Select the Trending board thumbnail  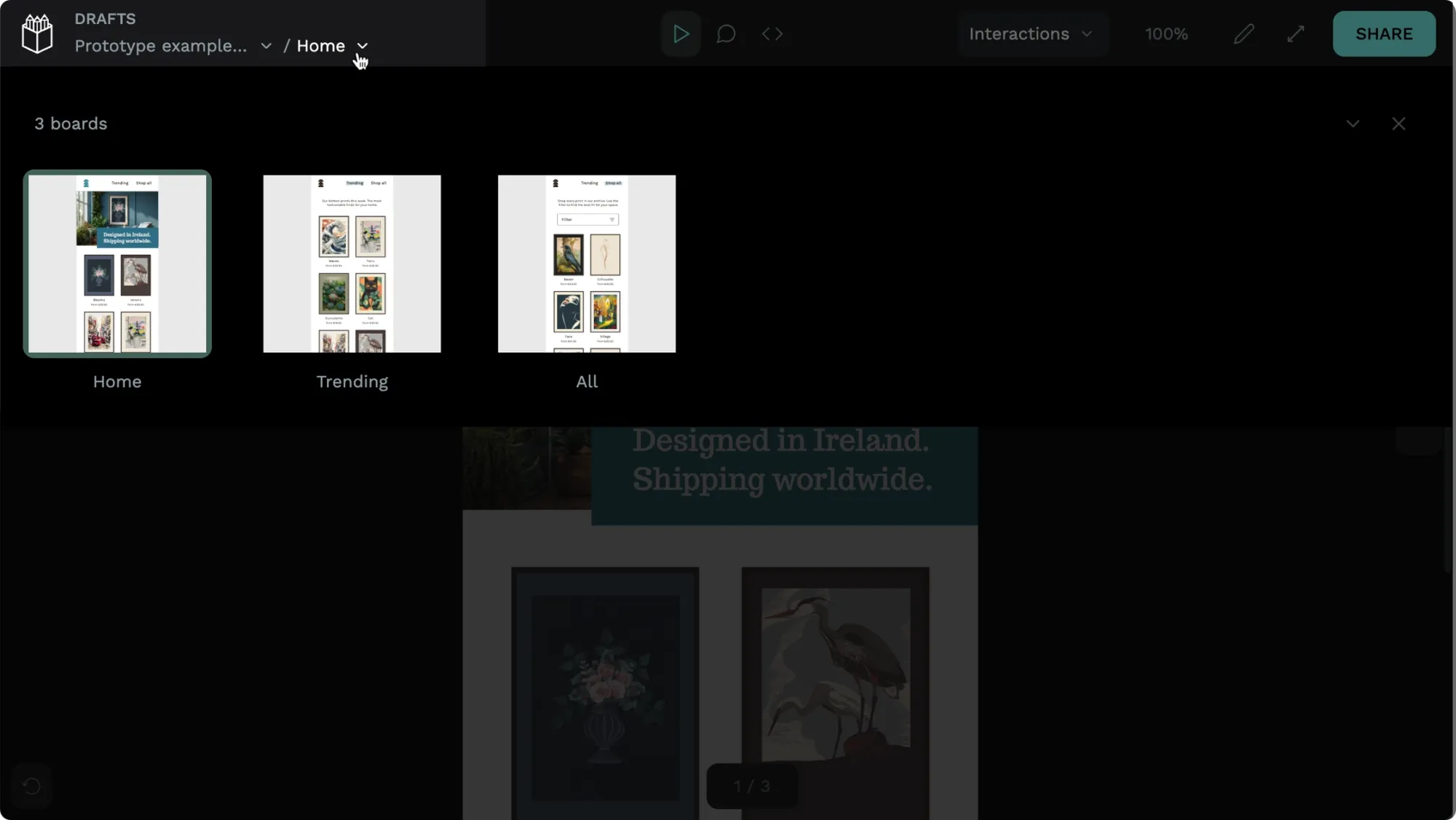[352, 263]
